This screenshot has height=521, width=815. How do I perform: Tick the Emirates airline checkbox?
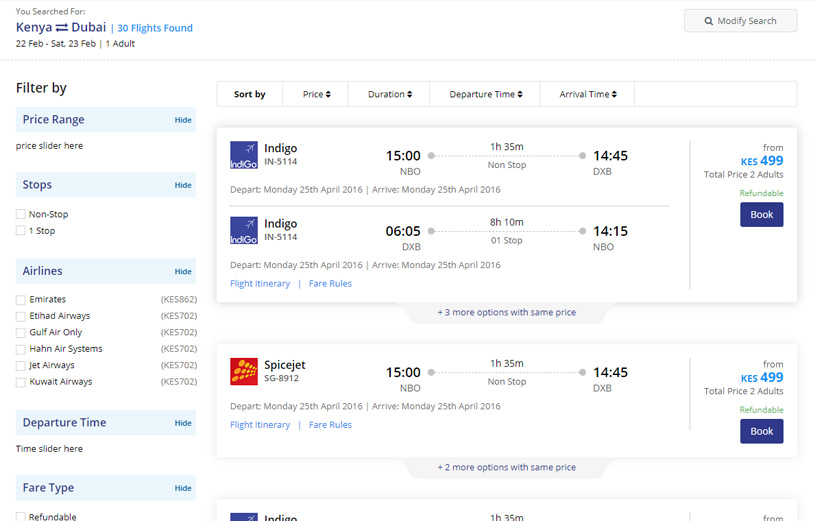coord(21,299)
